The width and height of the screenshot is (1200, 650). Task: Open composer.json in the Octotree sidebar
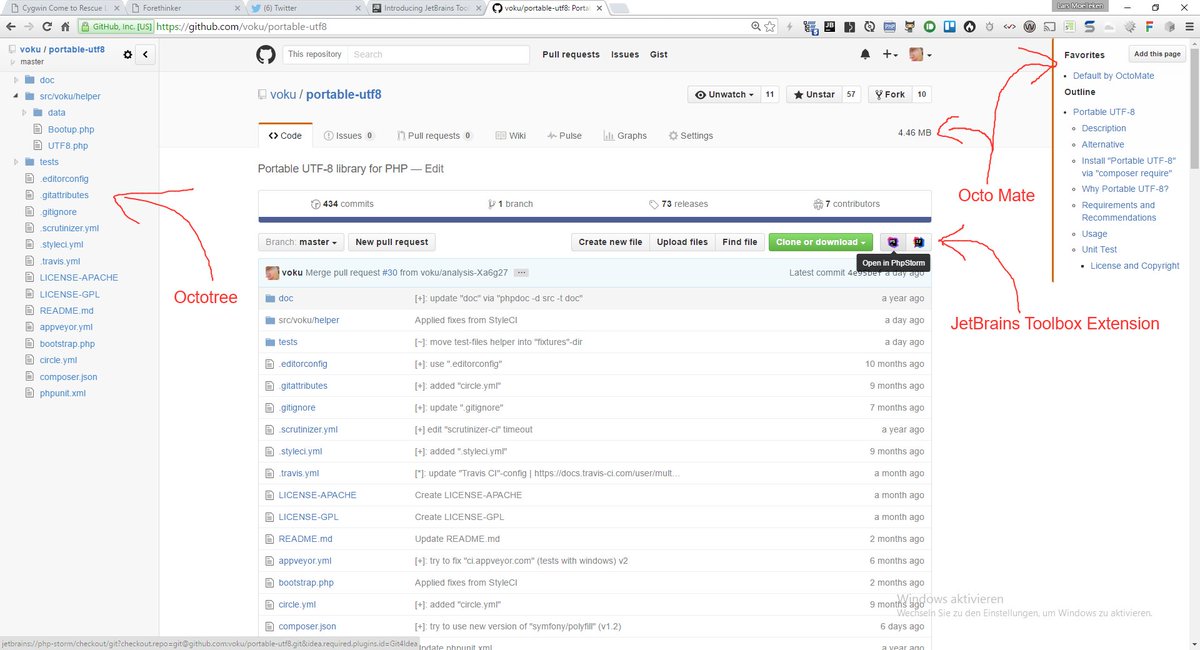pos(69,377)
